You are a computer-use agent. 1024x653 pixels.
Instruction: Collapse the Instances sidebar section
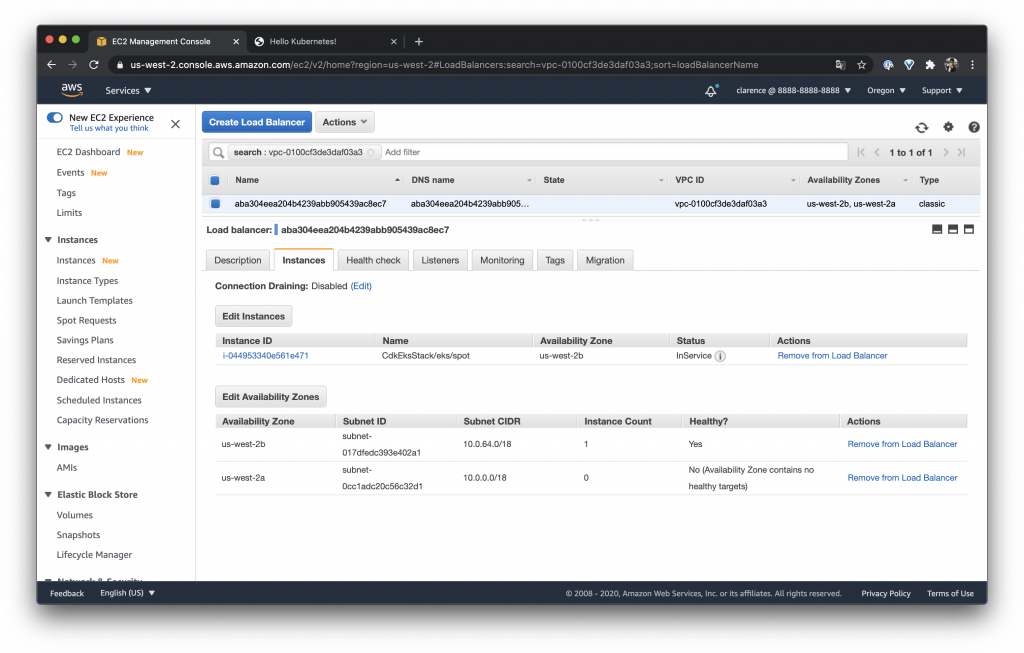[x=48, y=240]
